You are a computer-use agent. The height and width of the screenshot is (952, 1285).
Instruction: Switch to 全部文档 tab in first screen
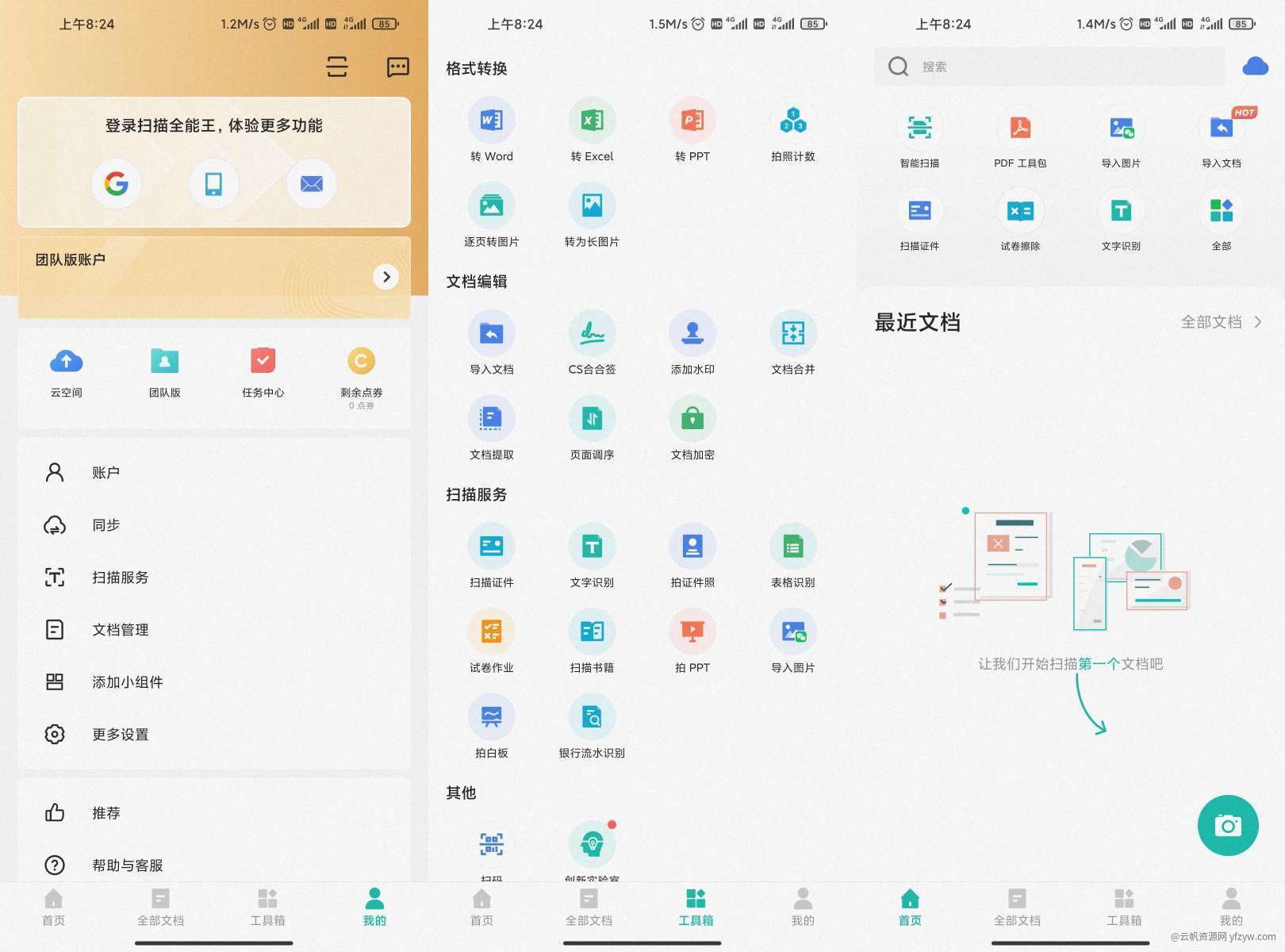pos(160,908)
